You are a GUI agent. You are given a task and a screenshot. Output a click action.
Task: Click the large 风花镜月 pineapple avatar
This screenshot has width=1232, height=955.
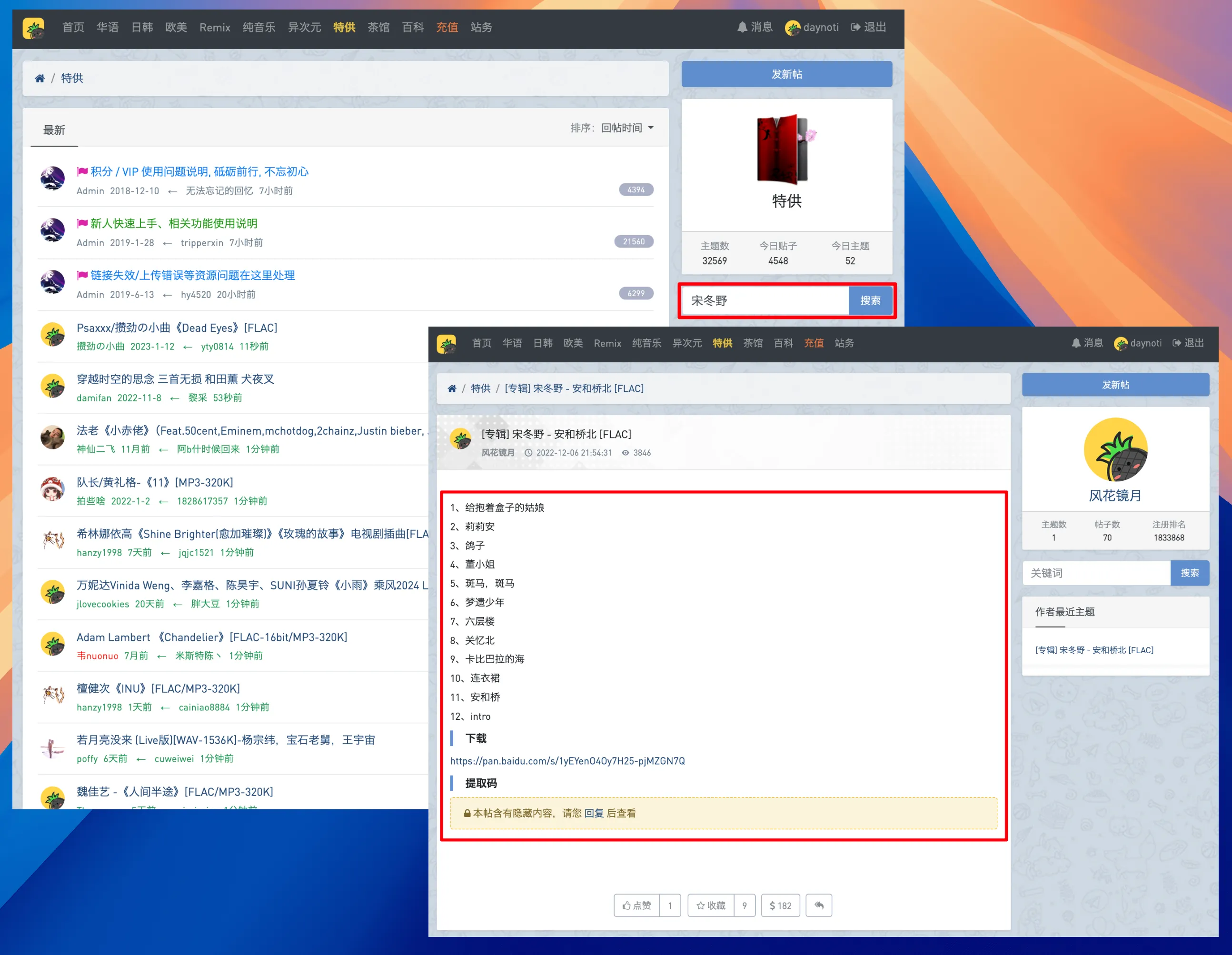click(1115, 449)
